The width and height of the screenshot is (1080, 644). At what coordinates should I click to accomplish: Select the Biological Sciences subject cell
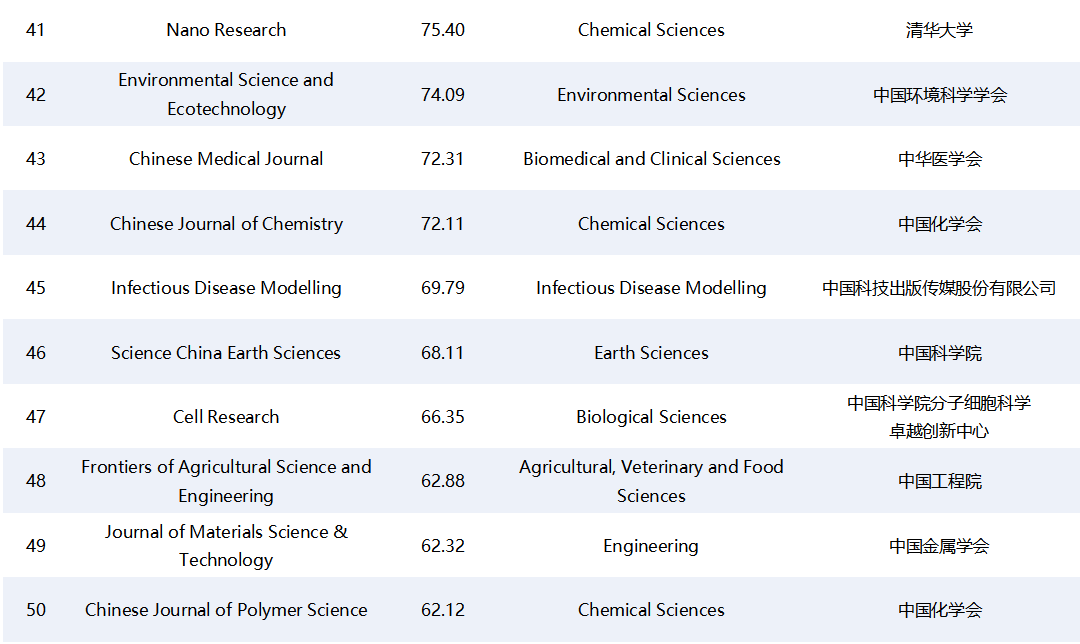[651, 417]
